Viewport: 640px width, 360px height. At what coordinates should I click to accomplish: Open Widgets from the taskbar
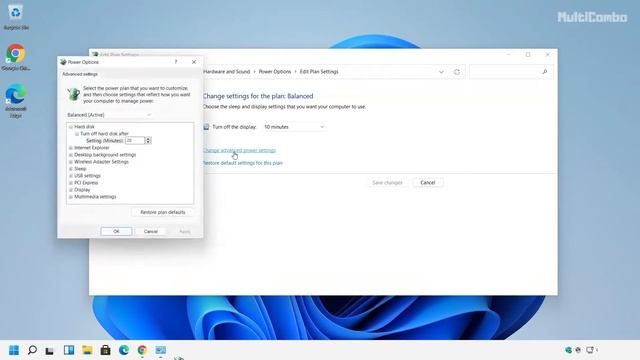[69, 350]
